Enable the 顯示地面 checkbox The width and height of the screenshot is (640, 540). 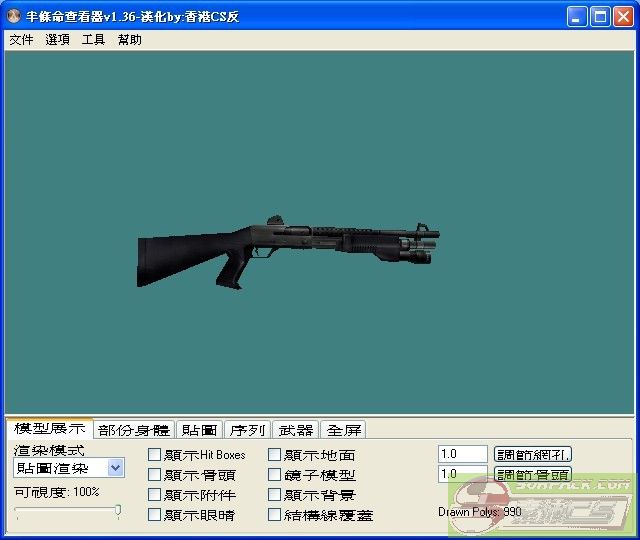point(275,455)
